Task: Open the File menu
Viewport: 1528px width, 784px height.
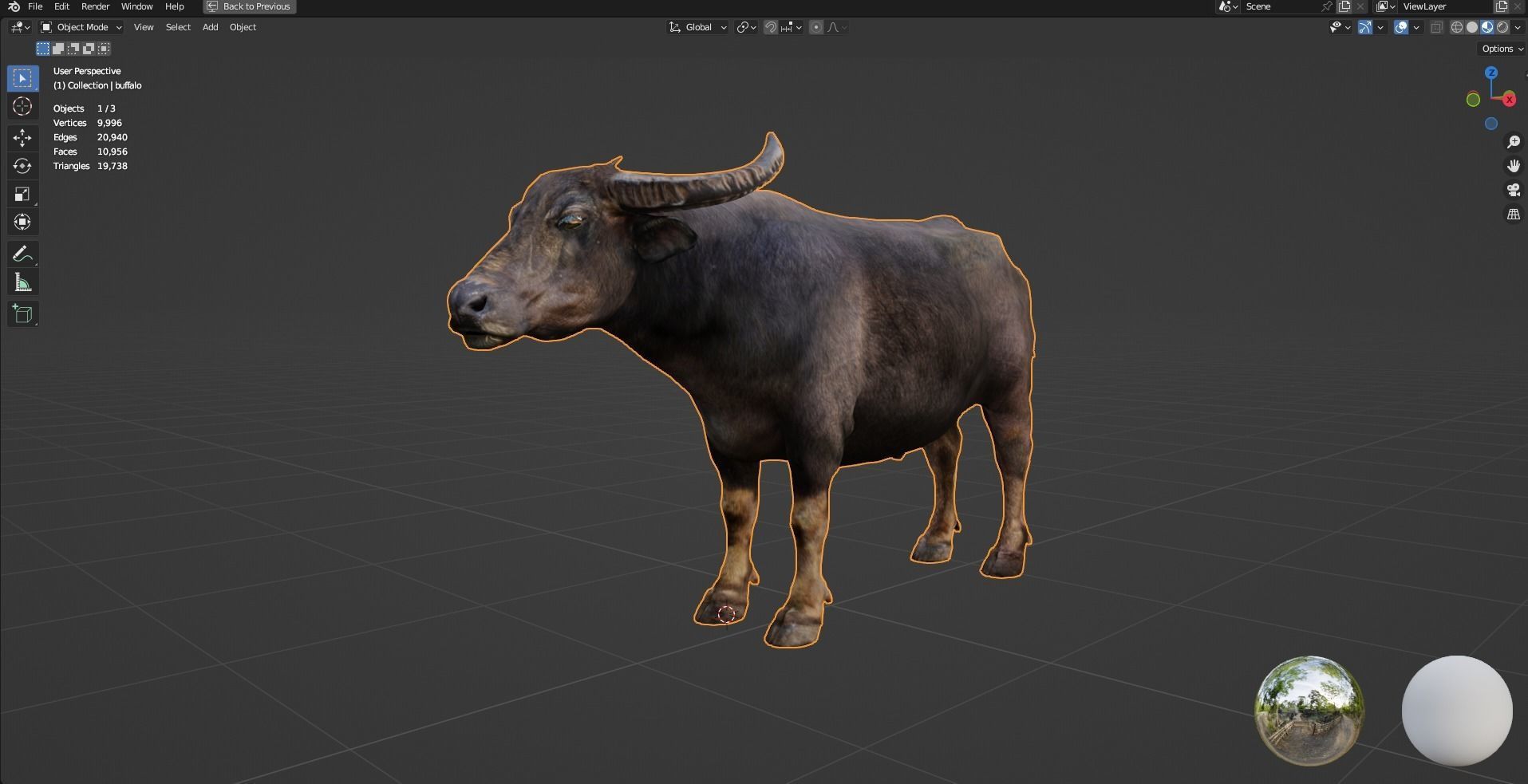Action: tap(35, 6)
